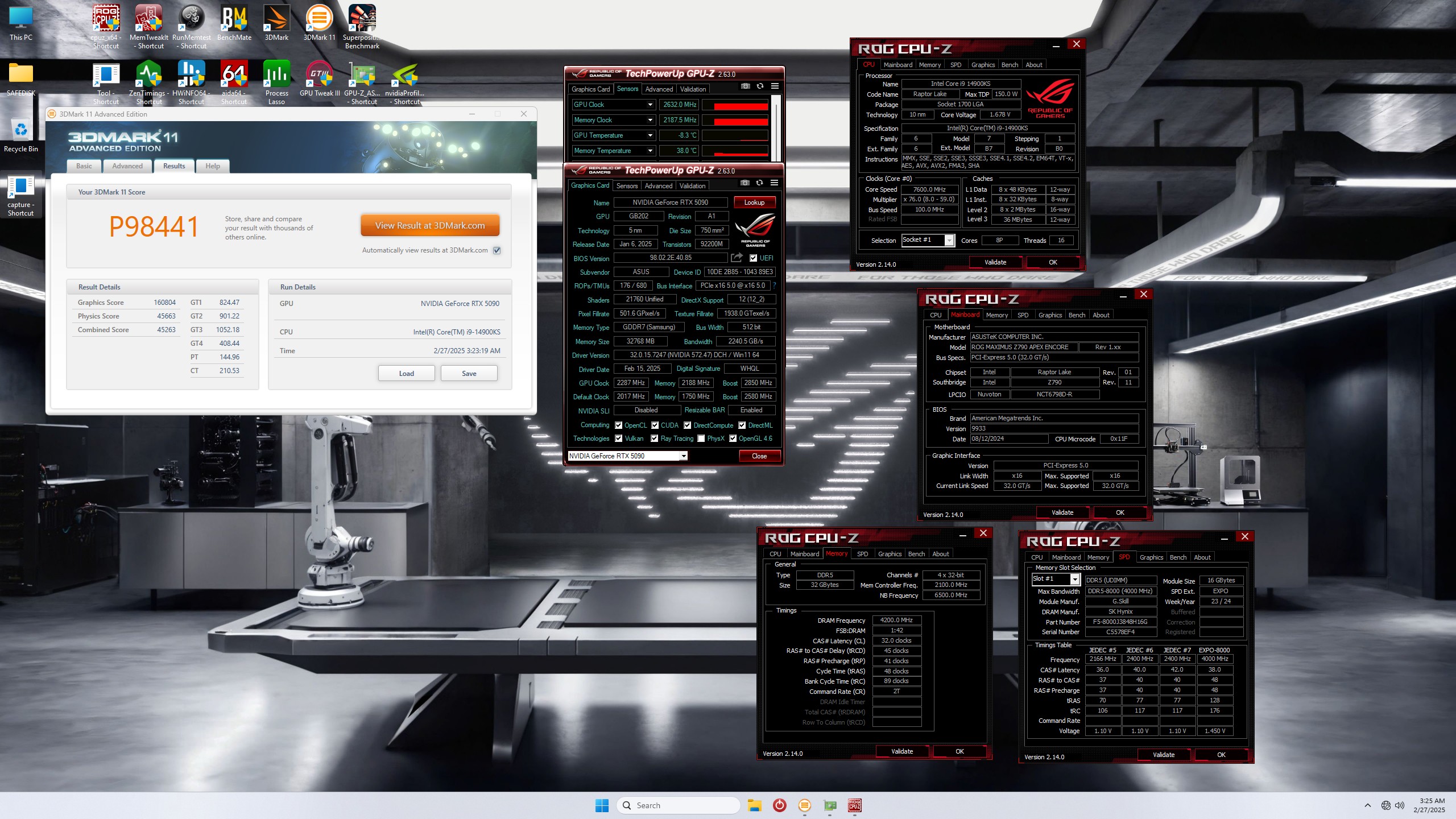Open the Superposition Benchmark desktop icon

tap(362, 26)
